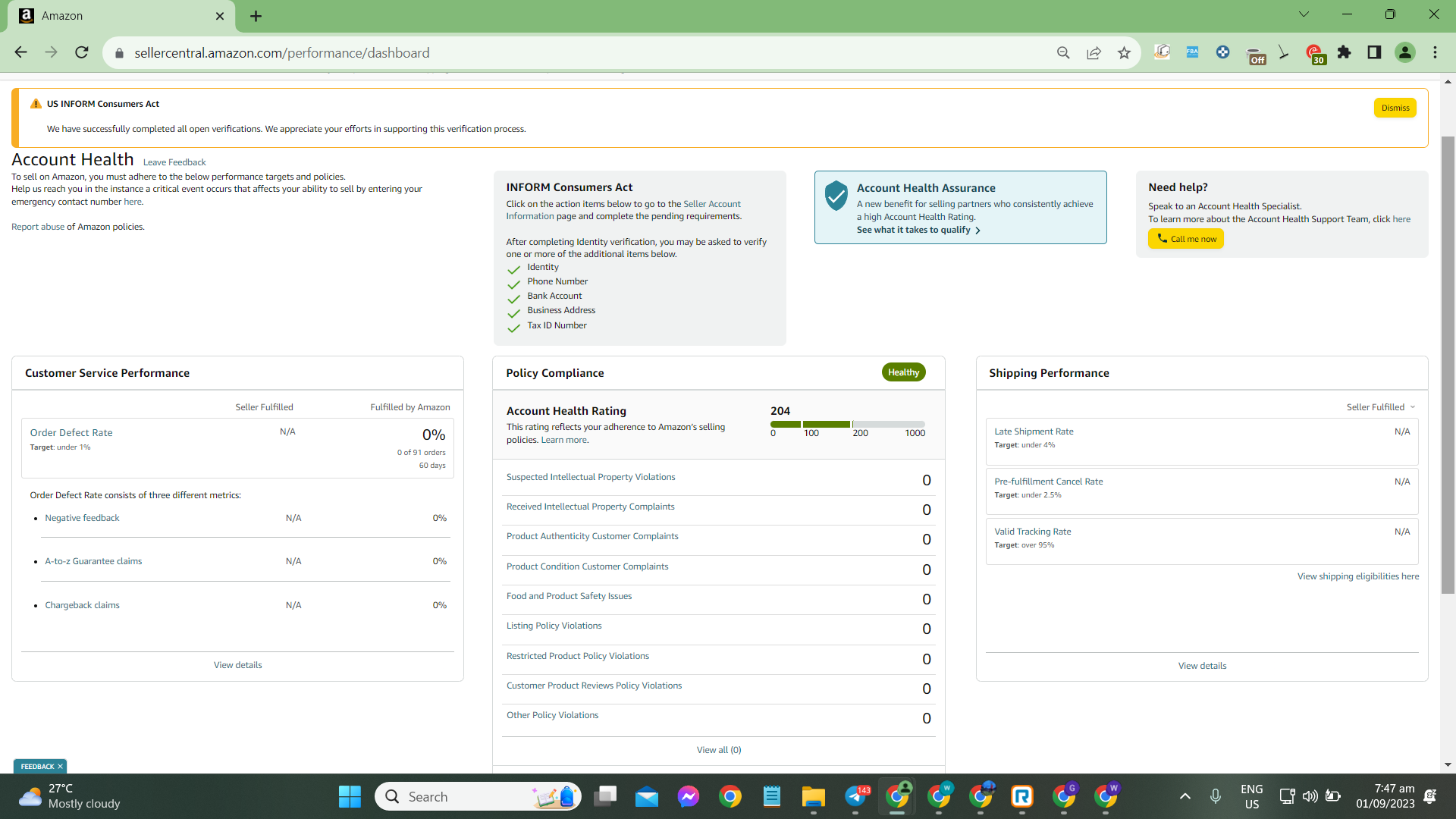Open the Notepad app in the taskbar

(x=772, y=796)
